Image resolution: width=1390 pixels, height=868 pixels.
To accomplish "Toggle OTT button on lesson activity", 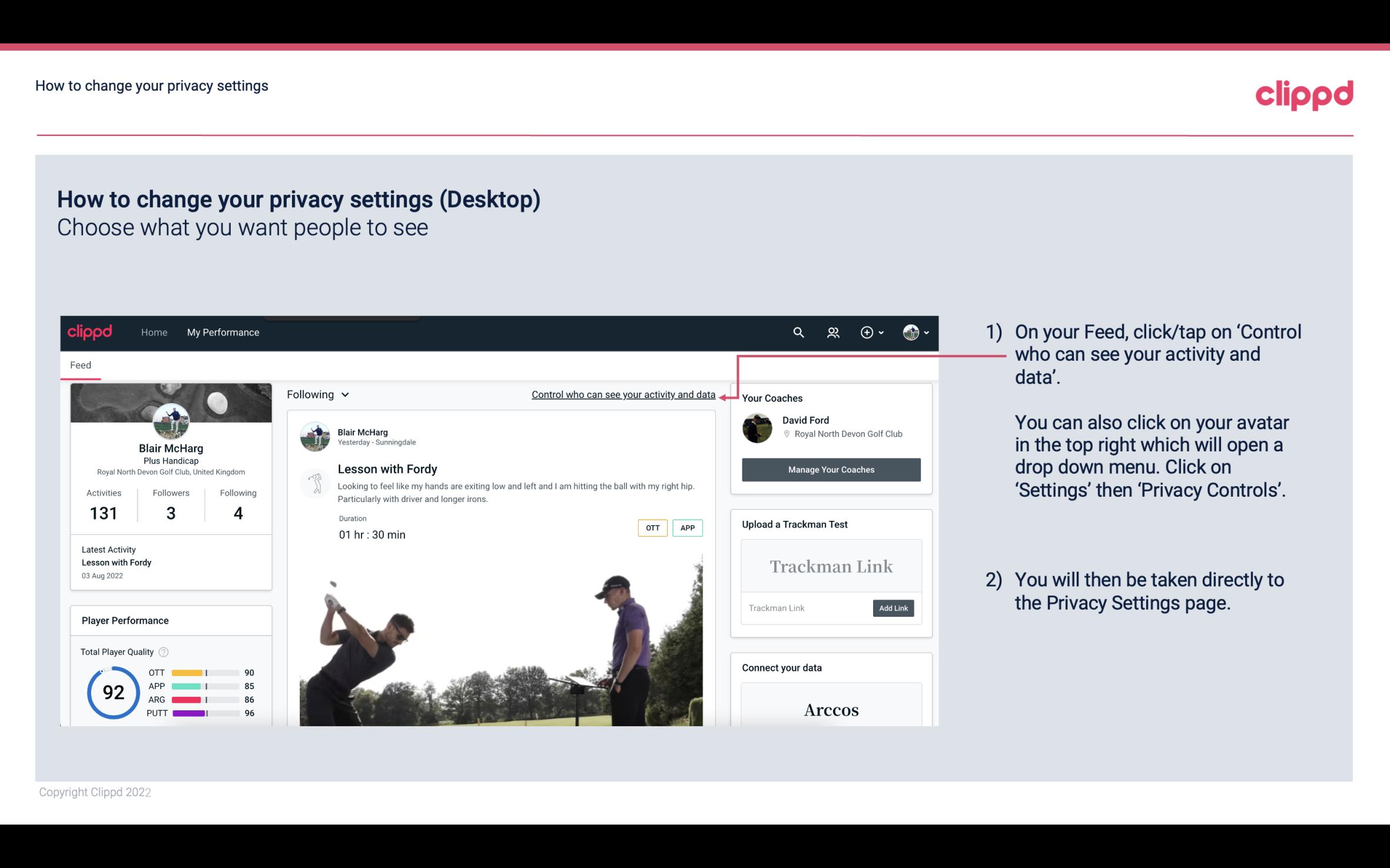I will coord(651,528).
